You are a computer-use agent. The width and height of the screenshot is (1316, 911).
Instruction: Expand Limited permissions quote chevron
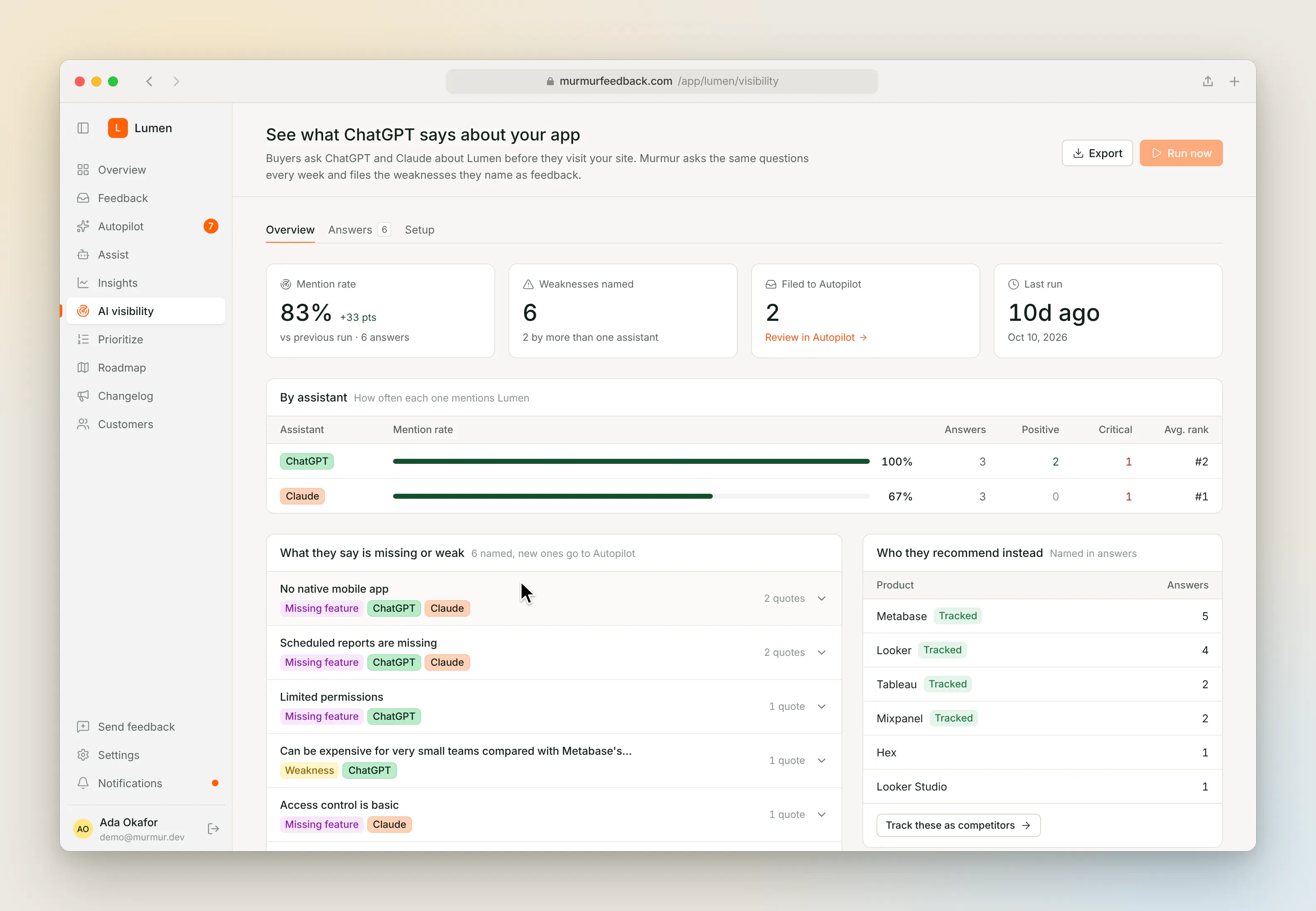(821, 706)
